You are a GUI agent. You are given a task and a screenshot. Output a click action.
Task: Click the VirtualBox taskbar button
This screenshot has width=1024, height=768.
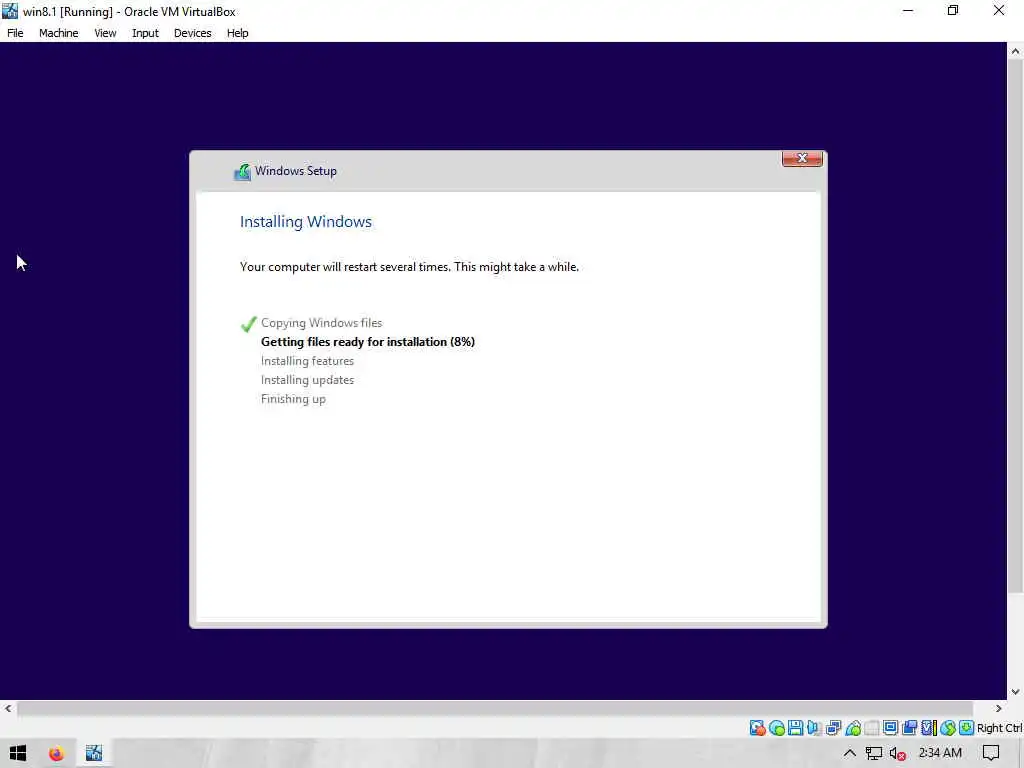94,753
